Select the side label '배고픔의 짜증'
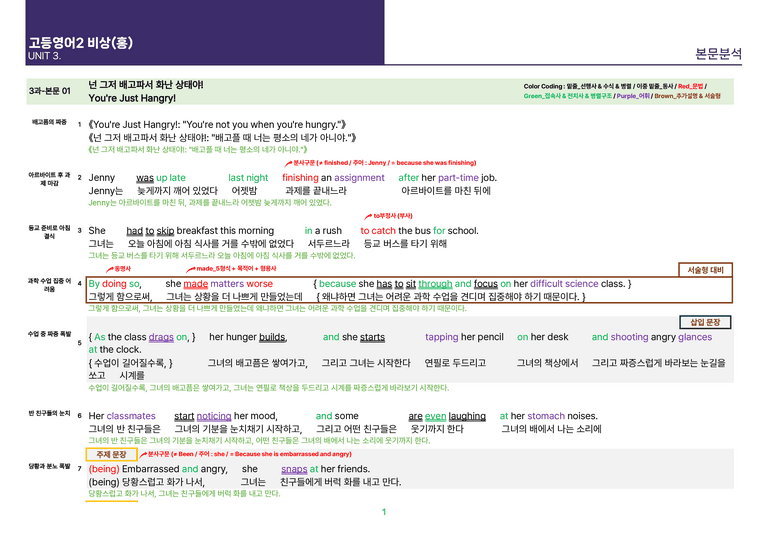Image resolution: width=768 pixels, height=543 pixels. (49, 122)
